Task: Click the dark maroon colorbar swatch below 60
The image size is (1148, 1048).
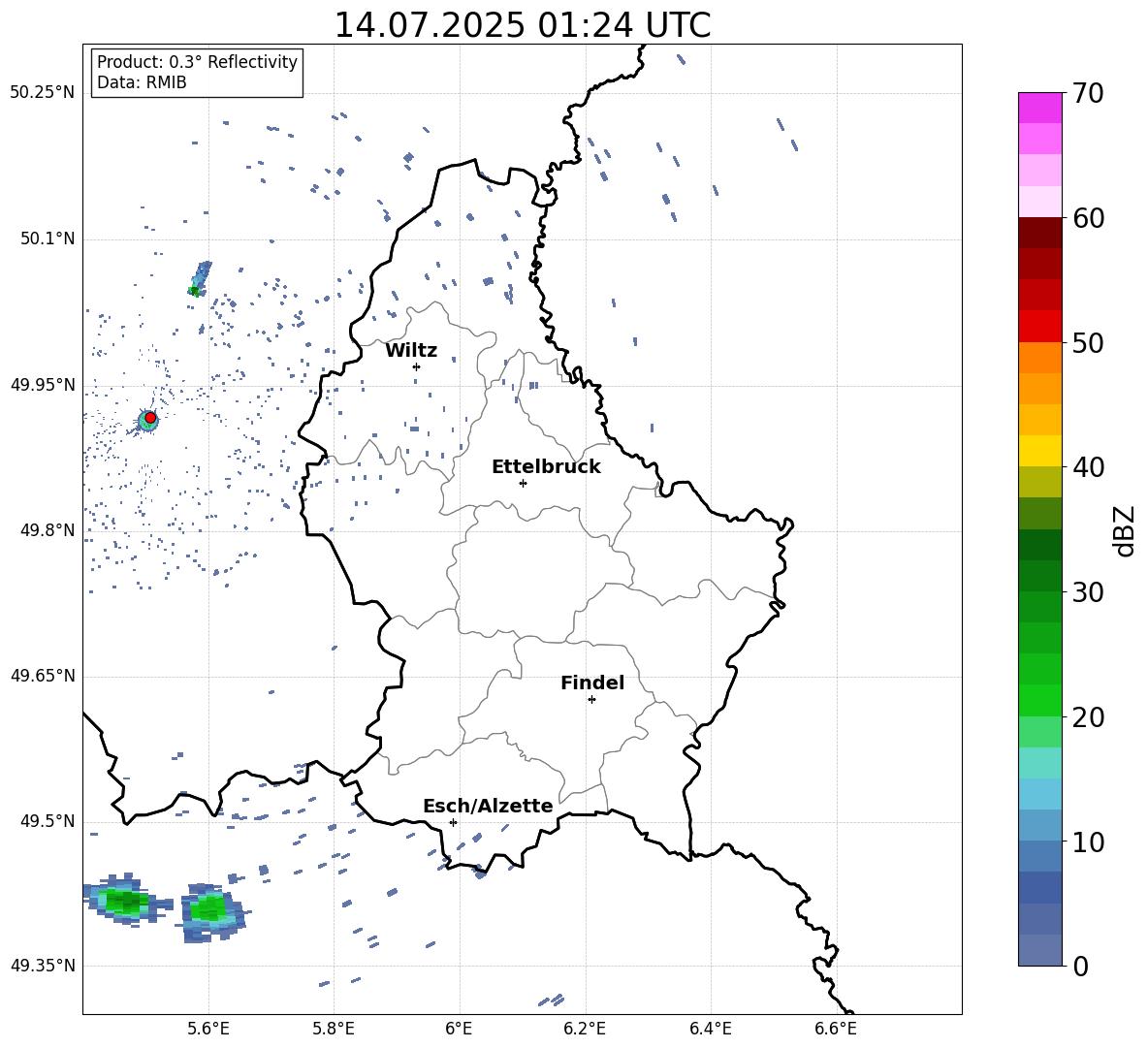Action: 1039,233
